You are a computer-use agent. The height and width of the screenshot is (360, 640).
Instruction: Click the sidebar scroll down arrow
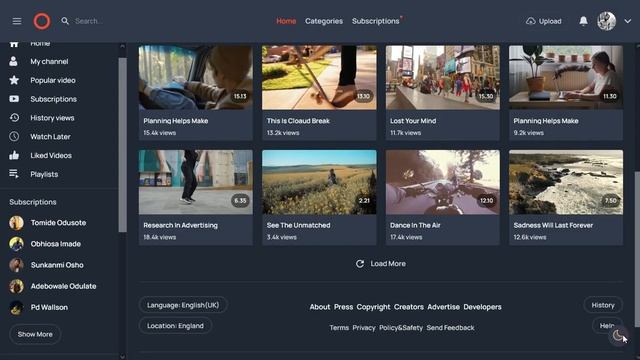point(122,356)
